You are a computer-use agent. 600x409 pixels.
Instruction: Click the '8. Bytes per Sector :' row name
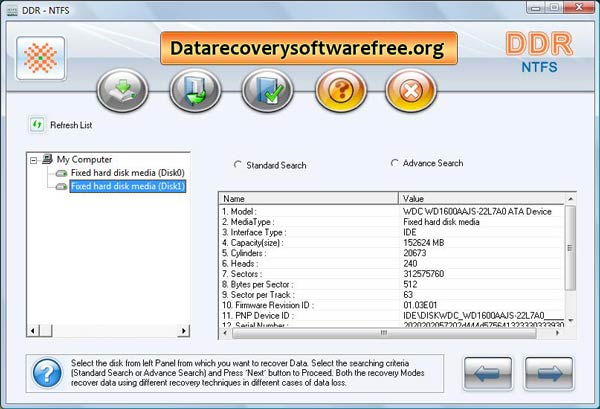(x=258, y=284)
